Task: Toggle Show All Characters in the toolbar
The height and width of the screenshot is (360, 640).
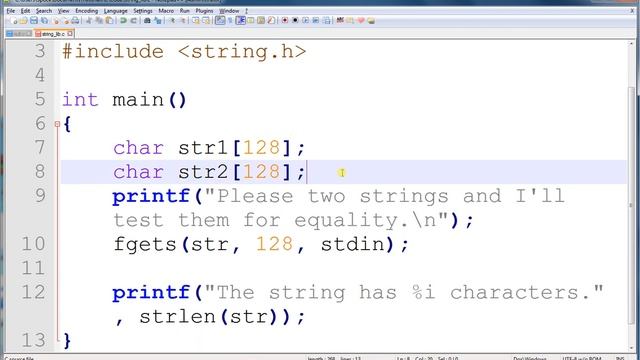Action: tap(231, 20)
